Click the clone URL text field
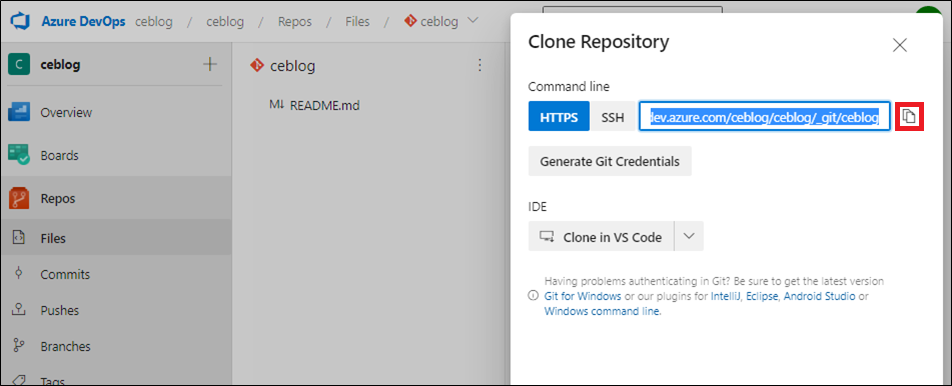952x386 pixels. tap(764, 117)
